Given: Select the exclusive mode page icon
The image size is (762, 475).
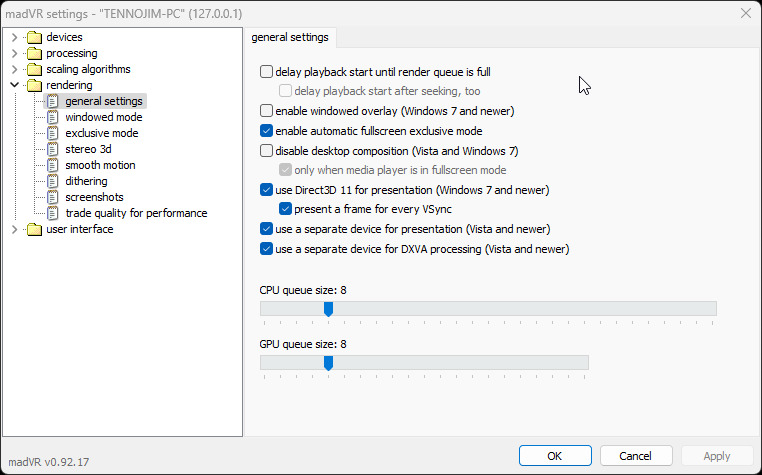Looking at the screenshot, I should pos(52,133).
